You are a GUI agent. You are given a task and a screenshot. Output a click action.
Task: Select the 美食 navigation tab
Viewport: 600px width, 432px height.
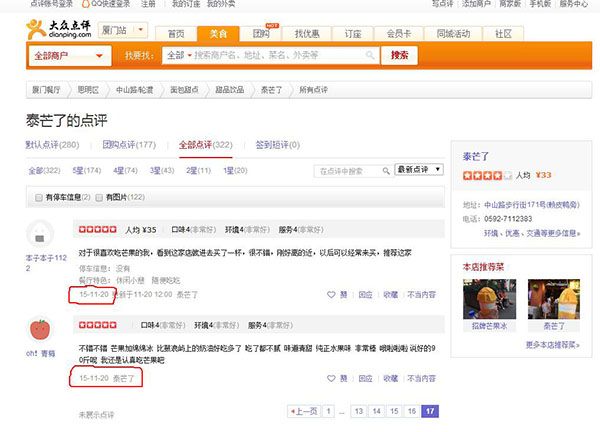(218, 34)
